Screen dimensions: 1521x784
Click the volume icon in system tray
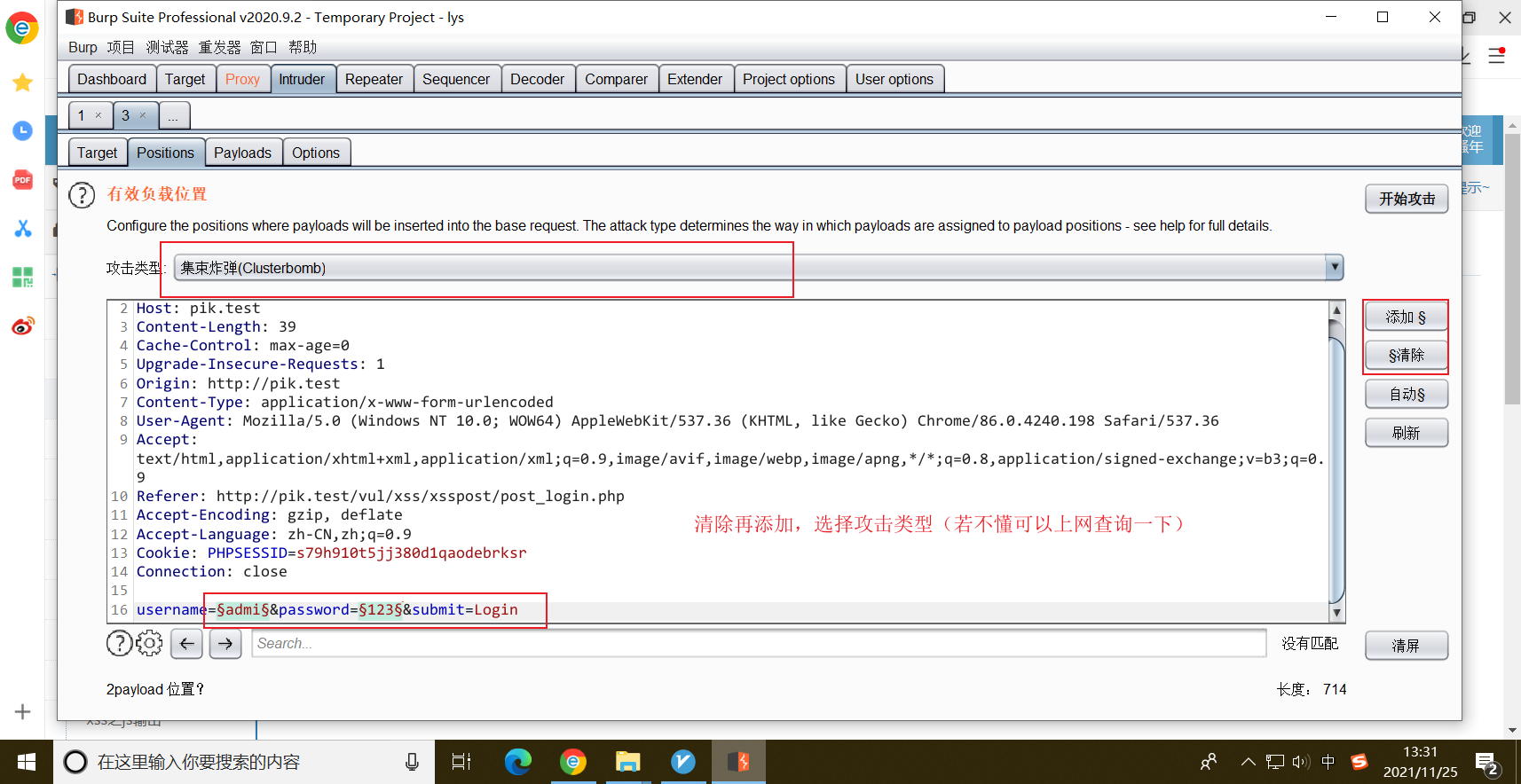coord(1302,762)
